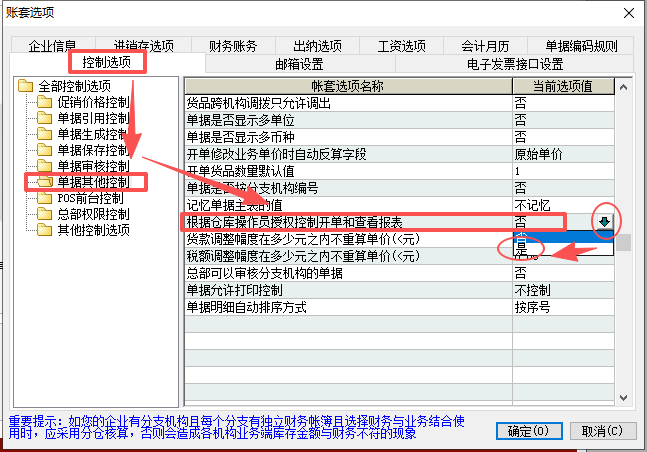Image resolution: width=647 pixels, height=452 pixels.
Task: Click the 单据生成控制 folder icon
Action: point(43,134)
